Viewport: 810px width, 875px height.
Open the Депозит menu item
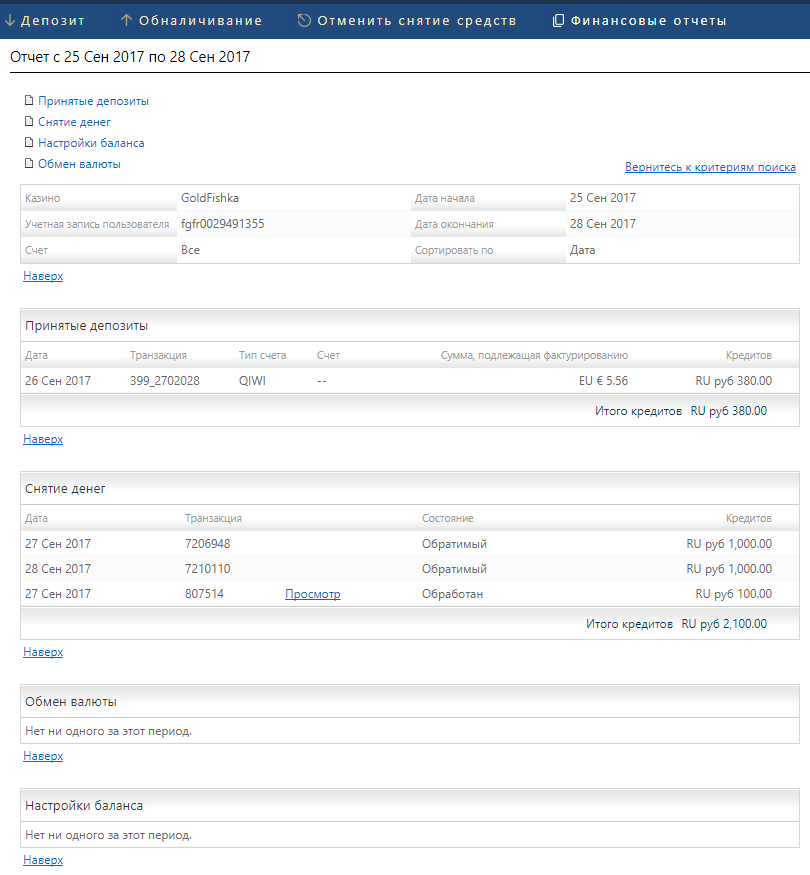tap(52, 21)
